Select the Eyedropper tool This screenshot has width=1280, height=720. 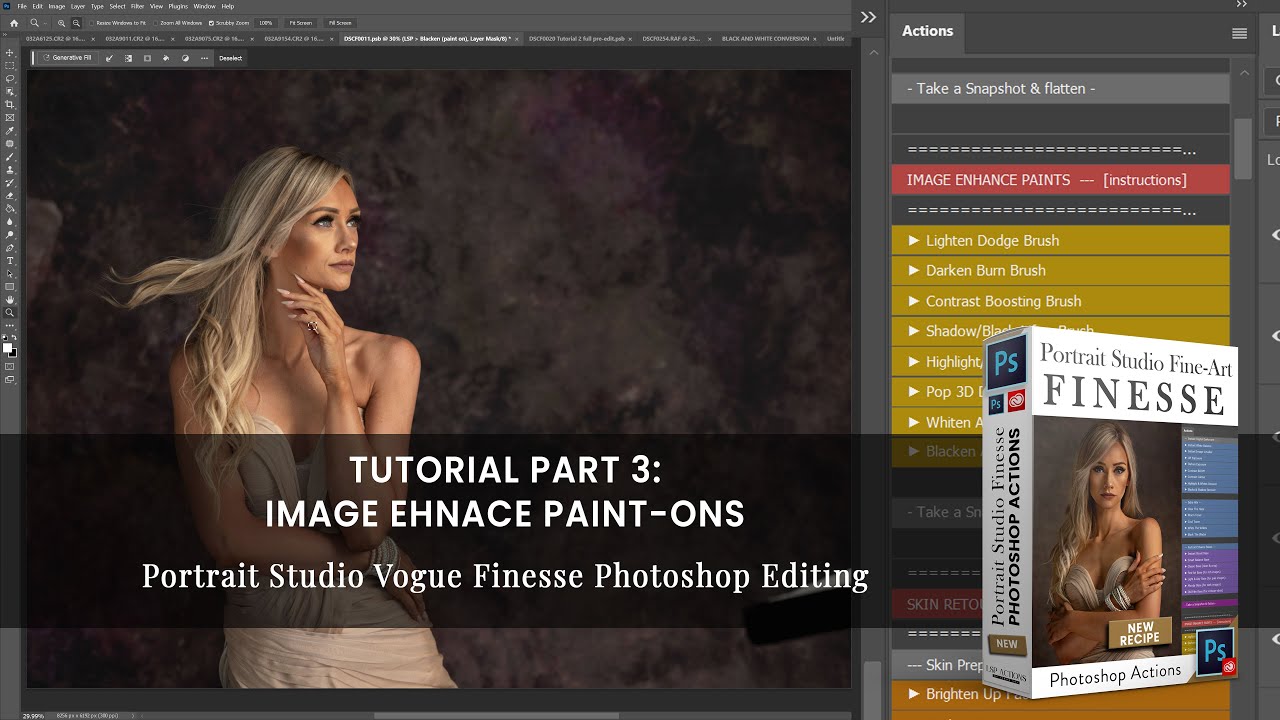coord(10,129)
